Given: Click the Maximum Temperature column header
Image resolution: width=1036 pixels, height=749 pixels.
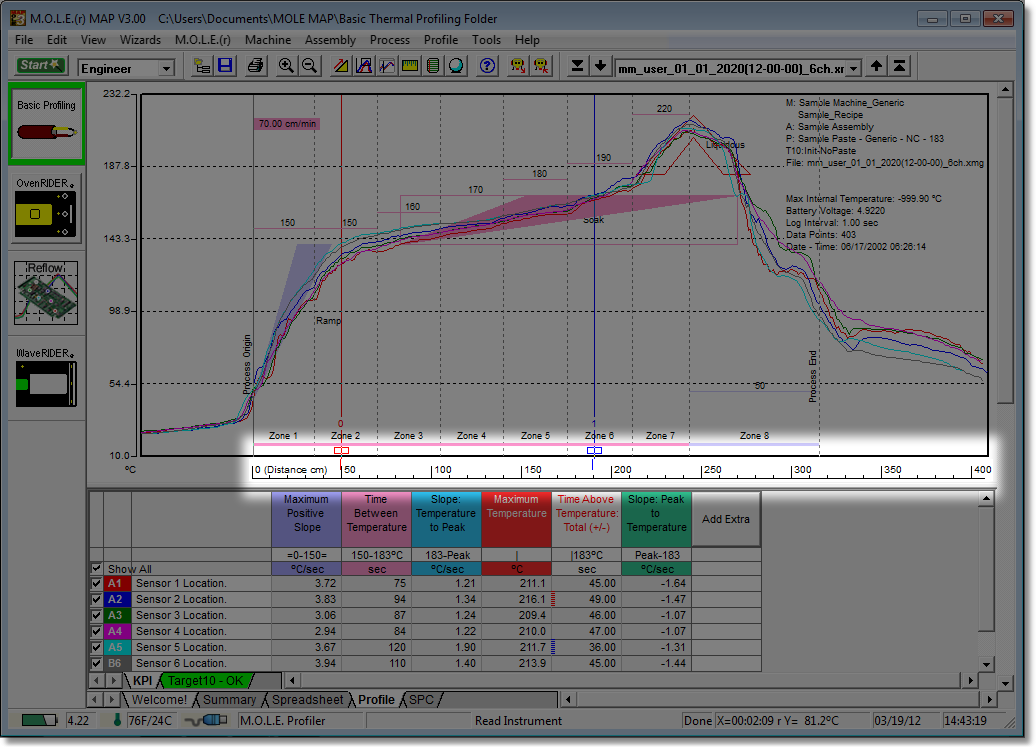Looking at the screenshot, I should click(517, 519).
